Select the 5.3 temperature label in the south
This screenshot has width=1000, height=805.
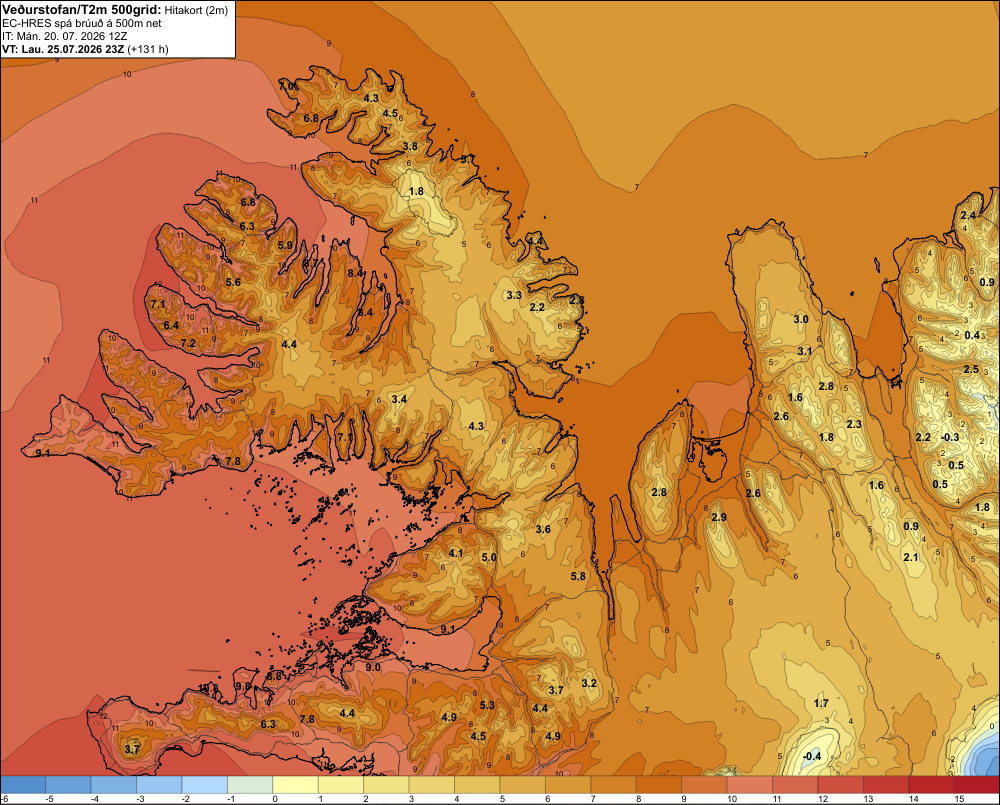point(487,705)
